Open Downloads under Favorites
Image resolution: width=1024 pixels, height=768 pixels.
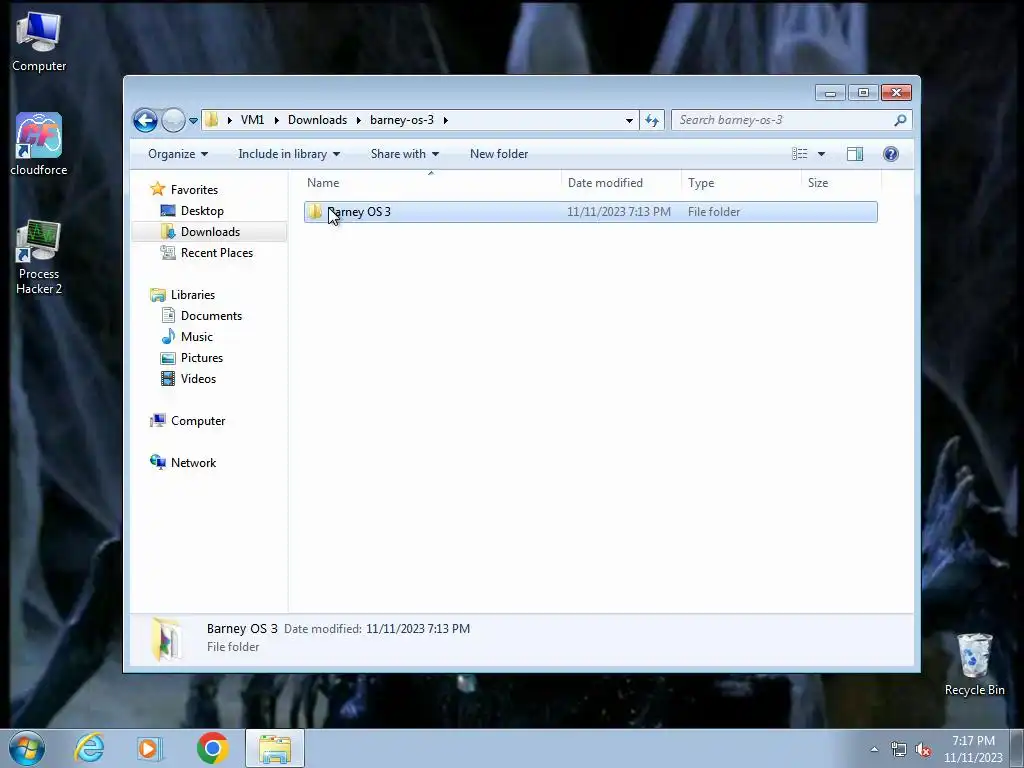click(210, 231)
